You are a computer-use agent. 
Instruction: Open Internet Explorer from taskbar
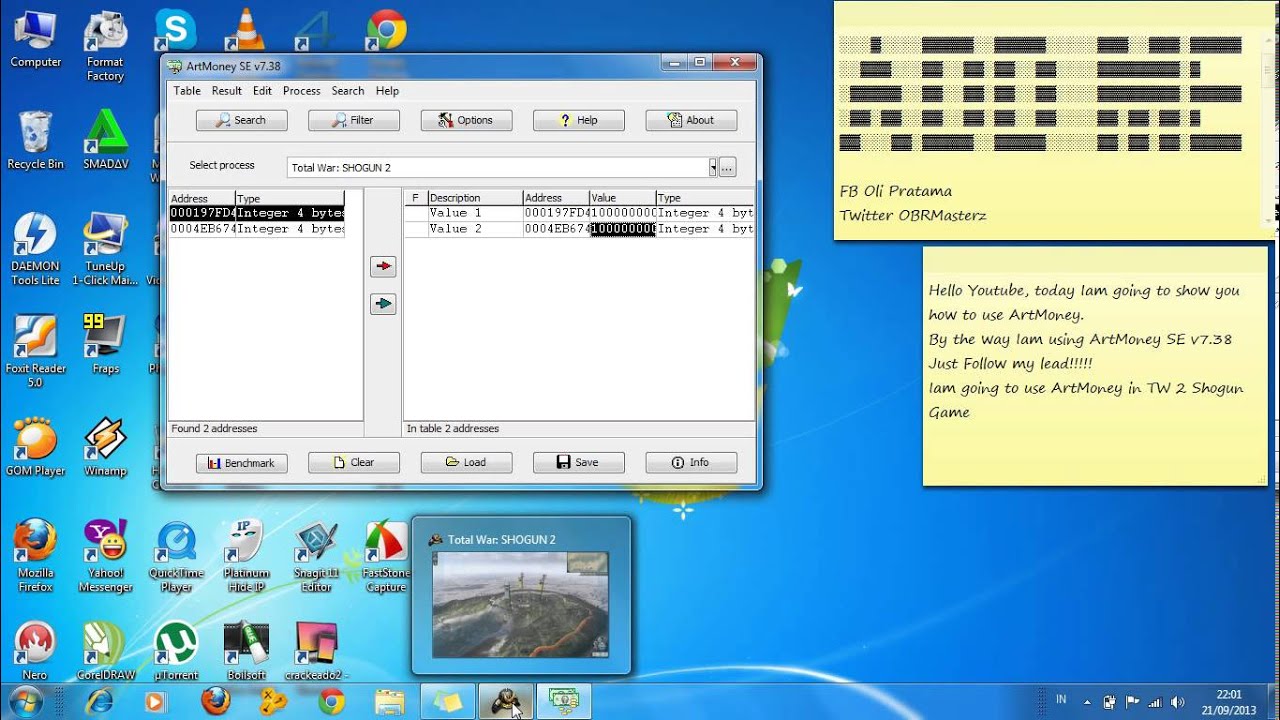(x=98, y=703)
